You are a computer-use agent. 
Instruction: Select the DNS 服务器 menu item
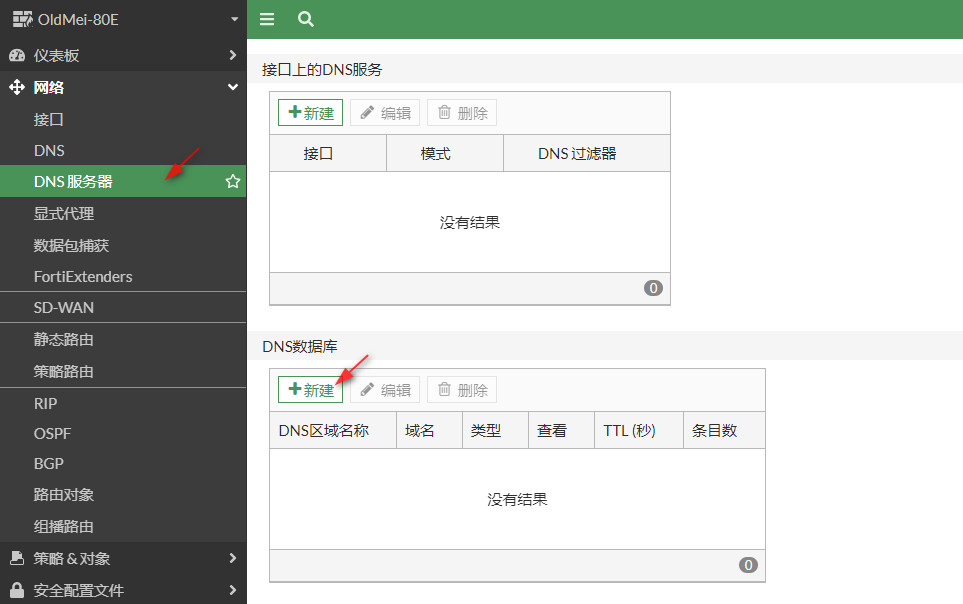123,181
